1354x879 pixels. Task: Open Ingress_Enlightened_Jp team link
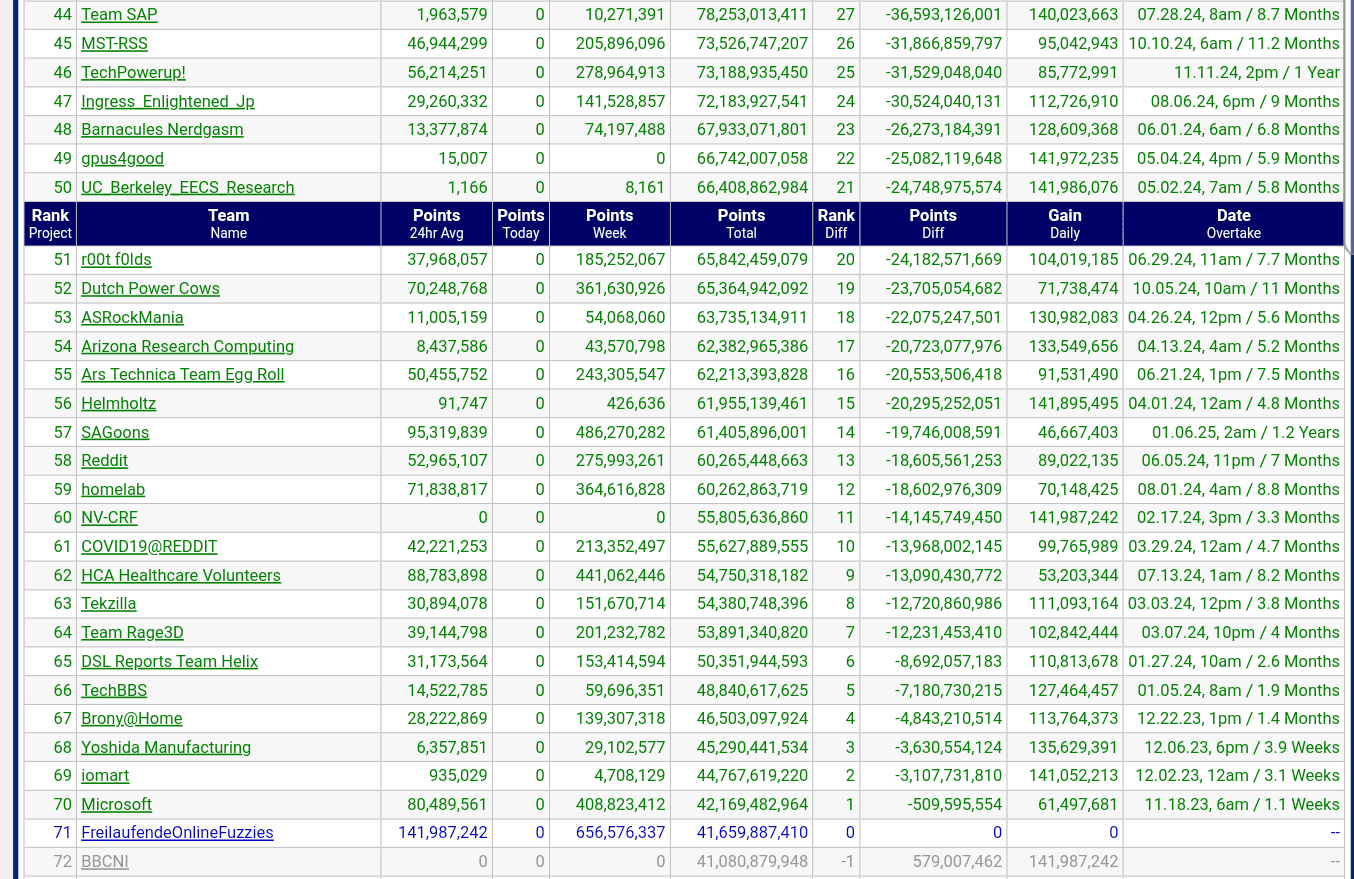click(x=168, y=102)
